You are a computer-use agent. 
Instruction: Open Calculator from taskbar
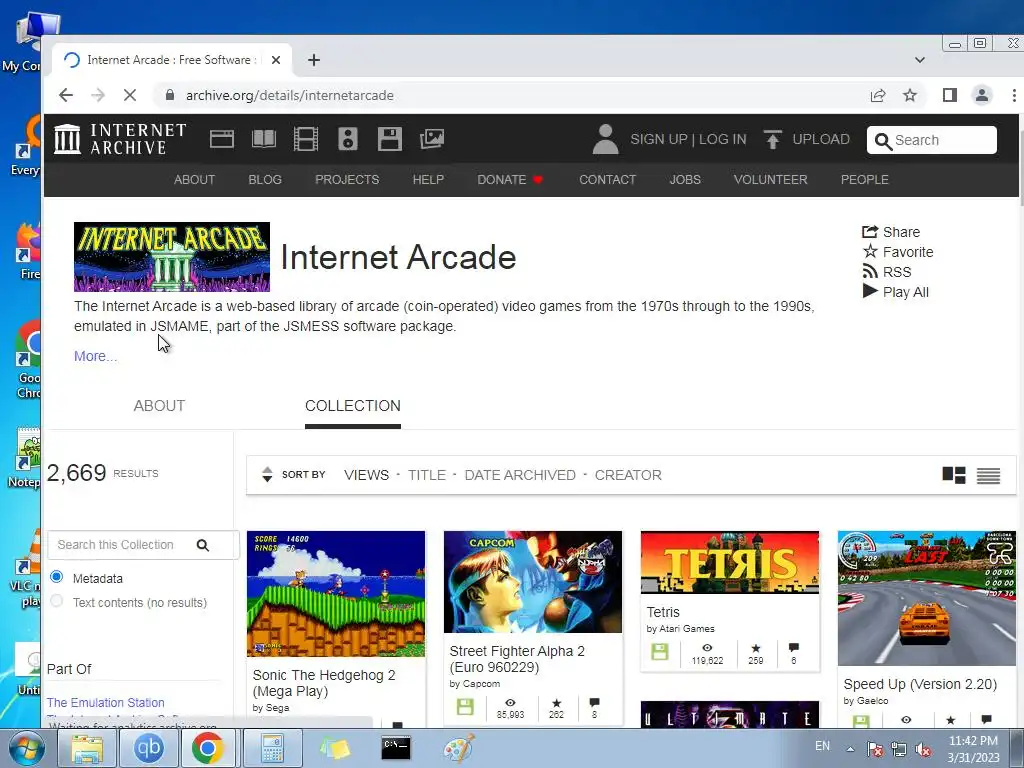(x=273, y=748)
